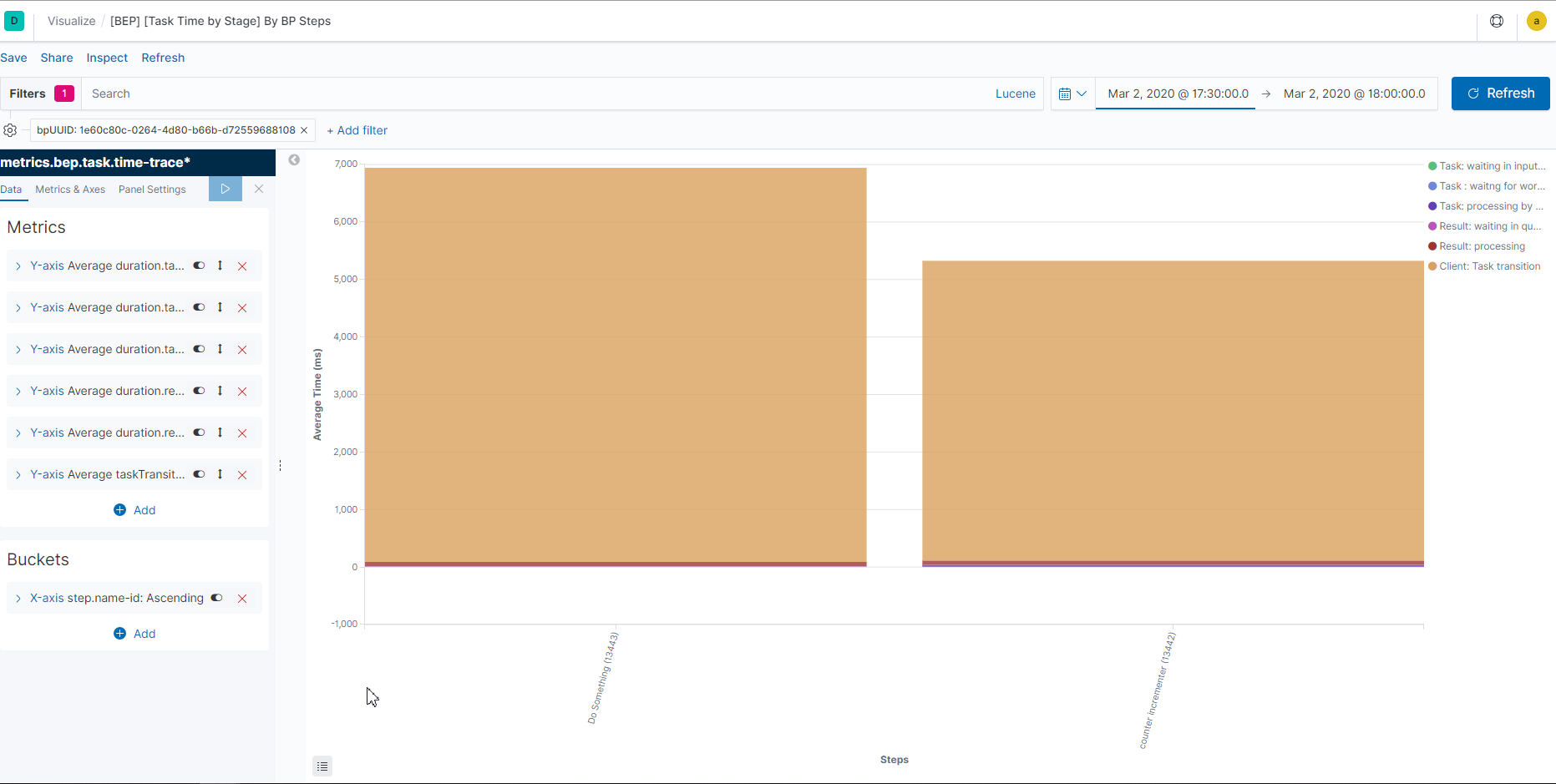Add a new metric
Viewport: 1556px width, 784px height.
134,510
